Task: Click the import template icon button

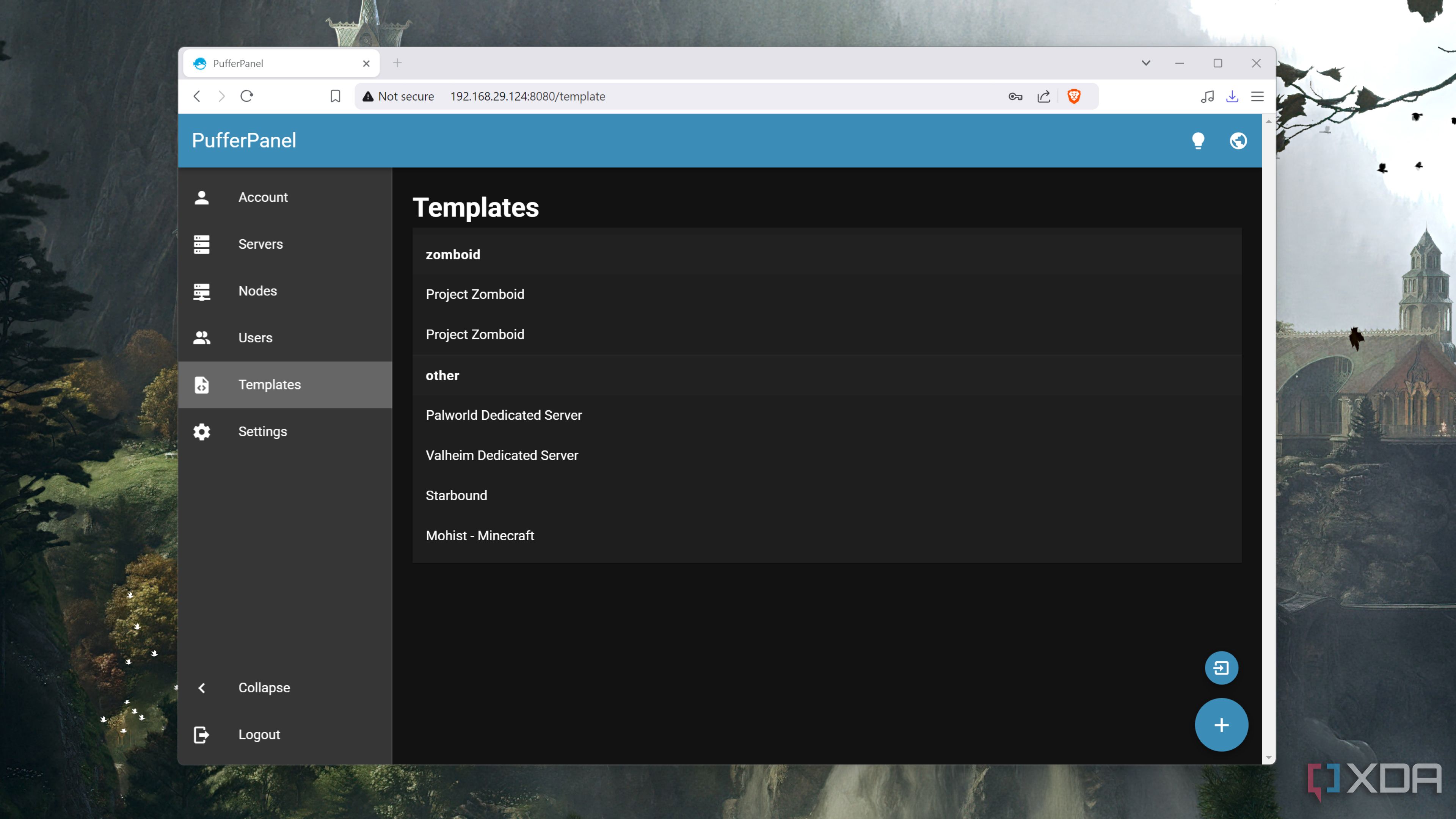Action: click(1221, 668)
